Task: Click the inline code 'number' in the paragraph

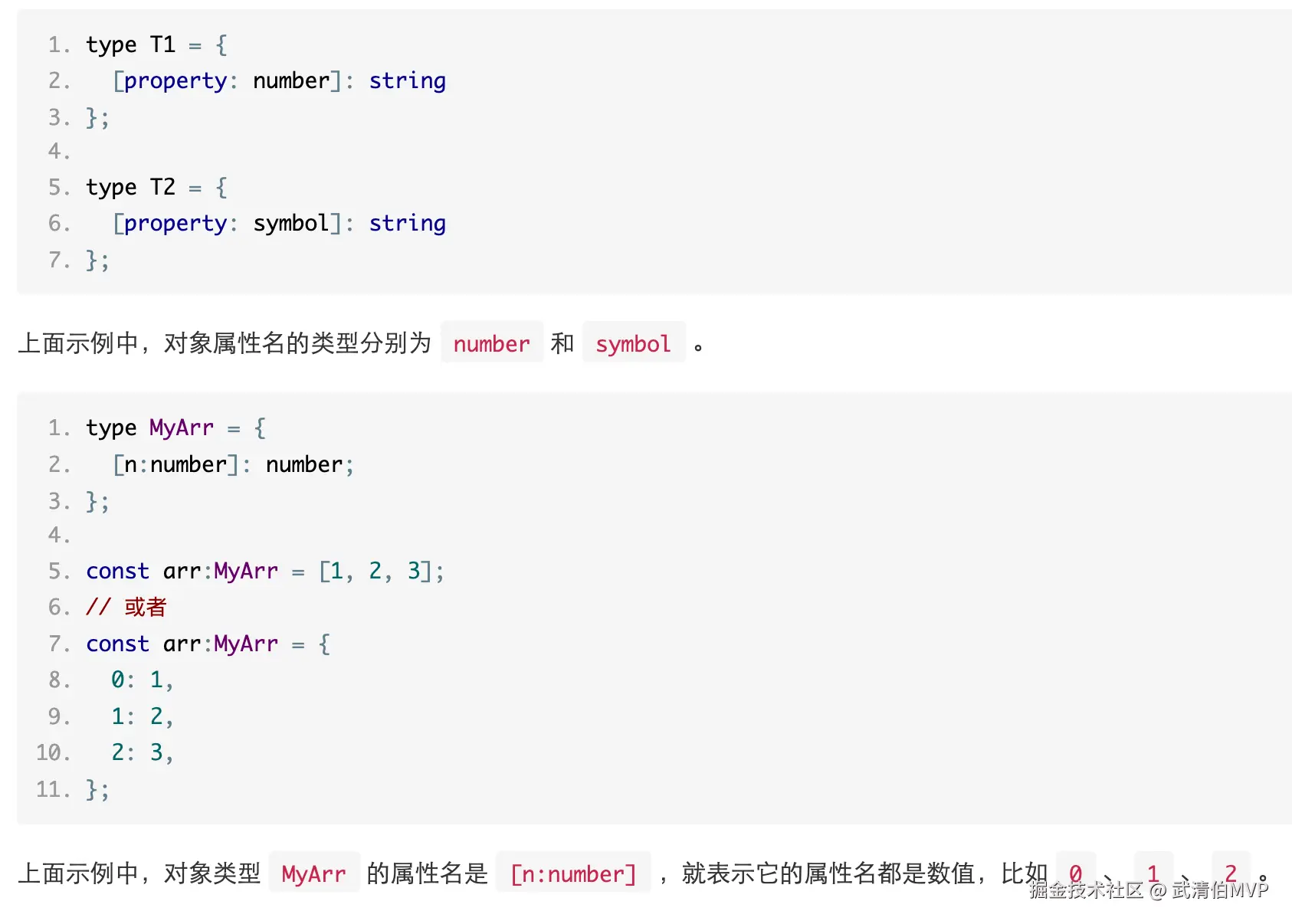Action: click(491, 343)
